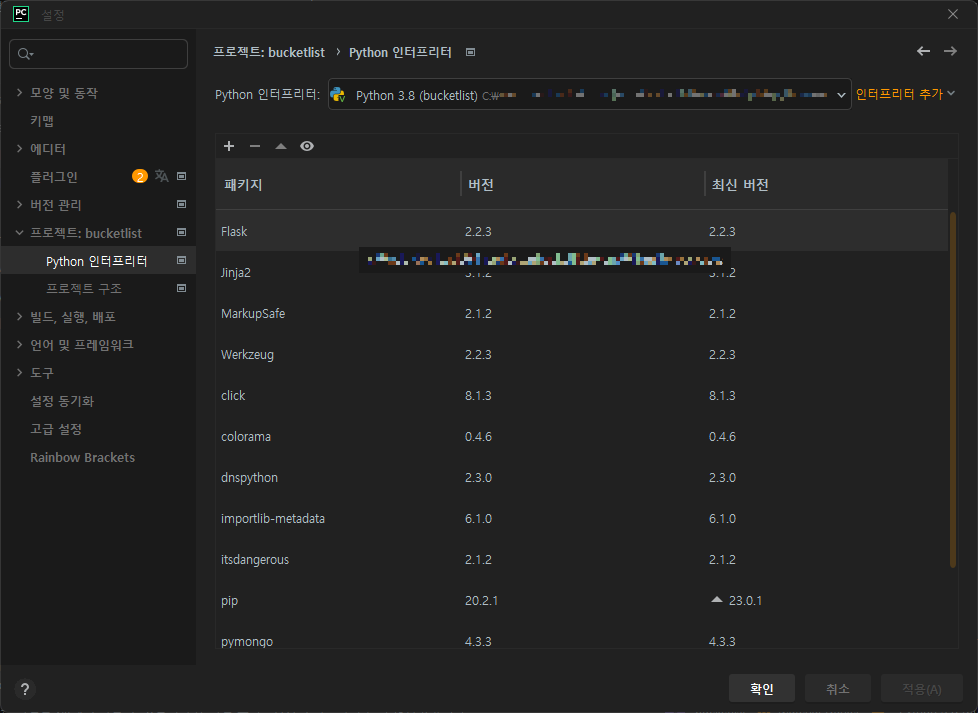978x713 pixels.
Task: Close the settings dialog with X
Action: coord(952,14)
